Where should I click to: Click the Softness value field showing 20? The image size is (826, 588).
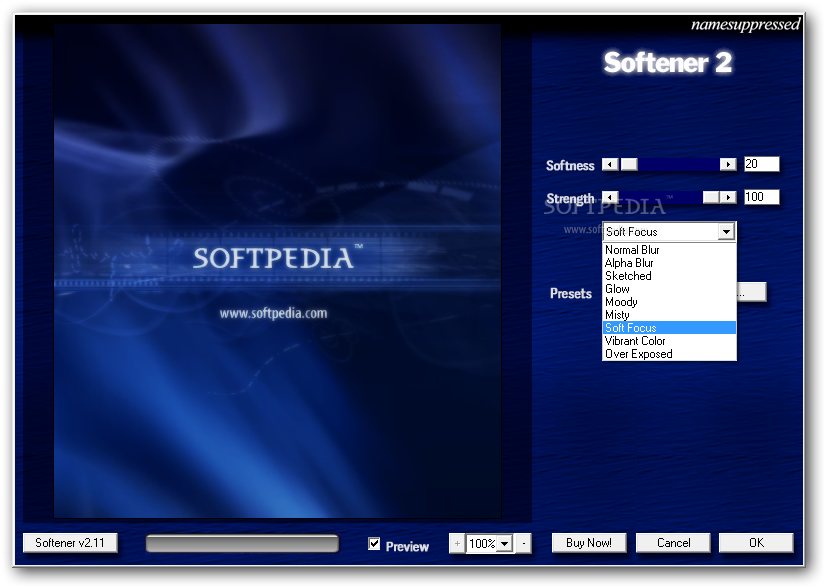(761, 164)
